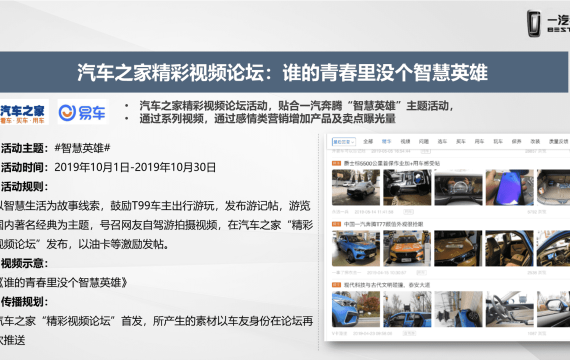The image size is (570, 360).
Task: Open the steering wheel interior photo in the 现代科技 post
Action: [x=510, y=309]
